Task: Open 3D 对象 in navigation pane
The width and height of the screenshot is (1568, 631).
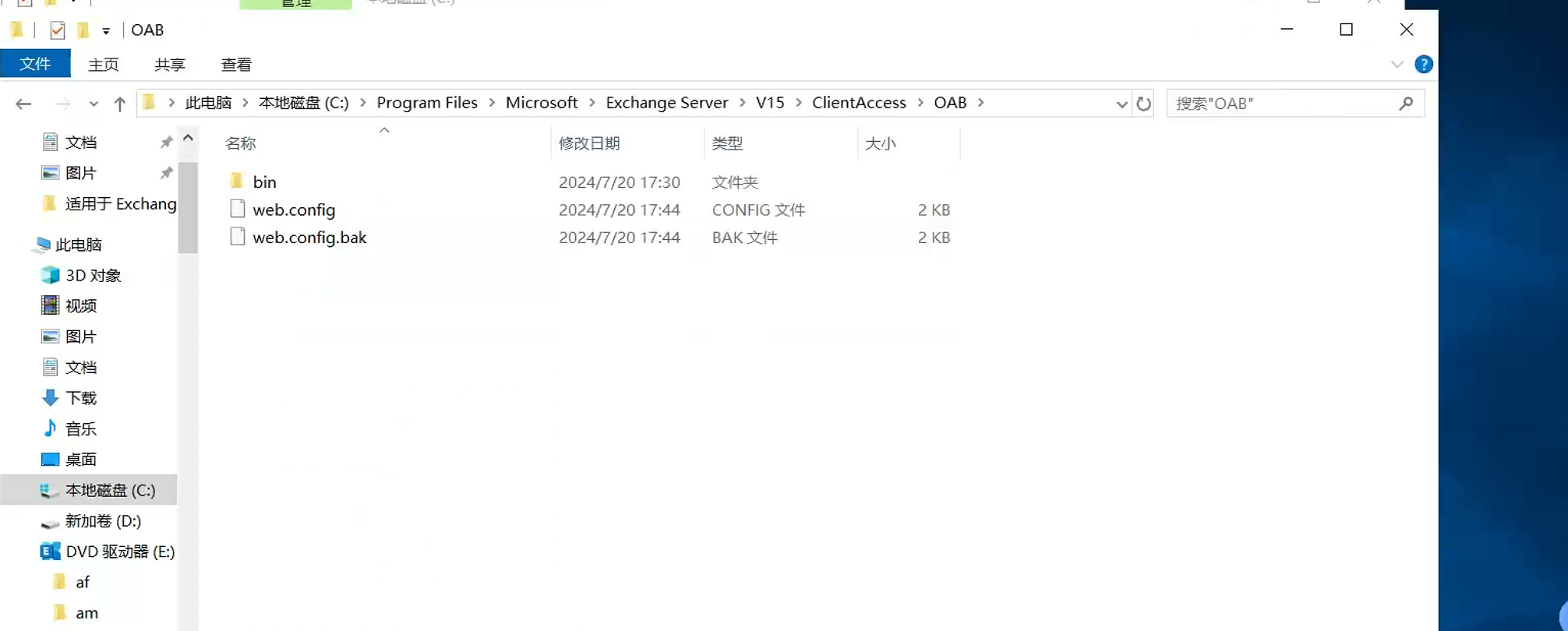Action: tap(93, 276)
